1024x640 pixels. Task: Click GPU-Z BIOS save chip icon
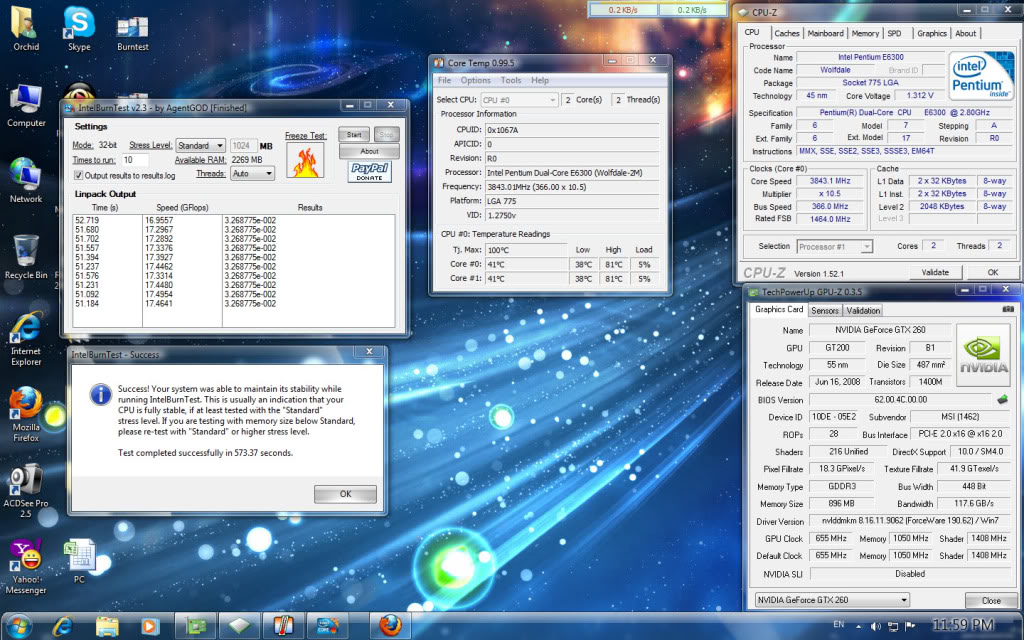point(1002,399)
